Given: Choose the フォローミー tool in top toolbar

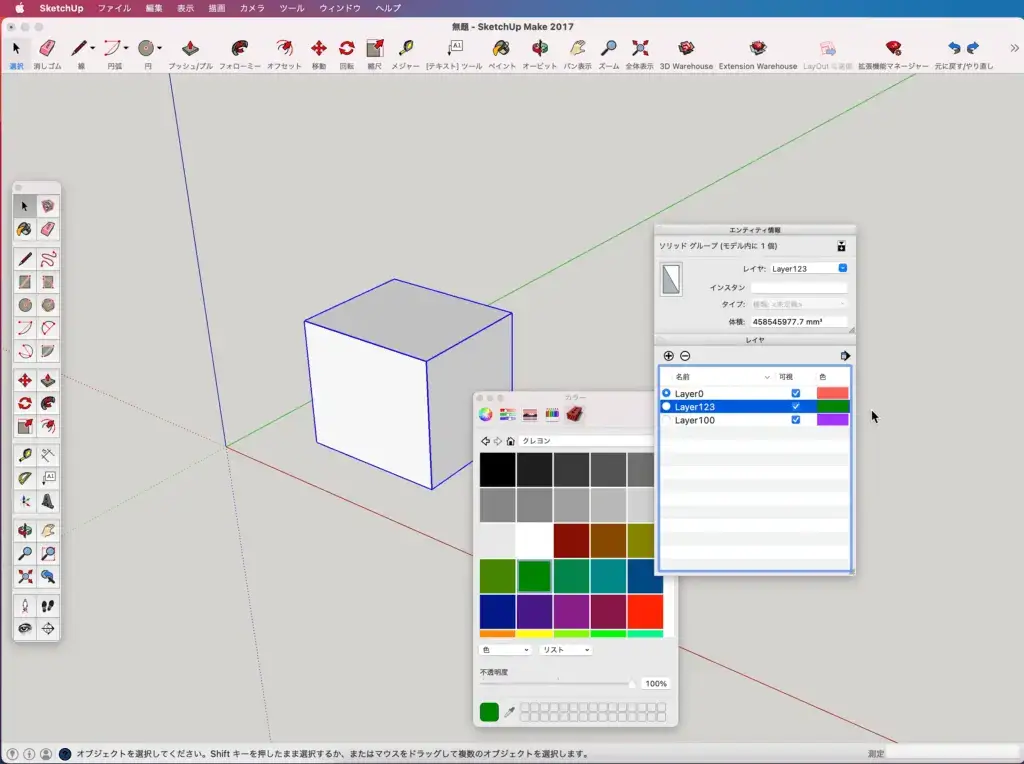Looking at the screenshot, I should (x=240, y=54).
